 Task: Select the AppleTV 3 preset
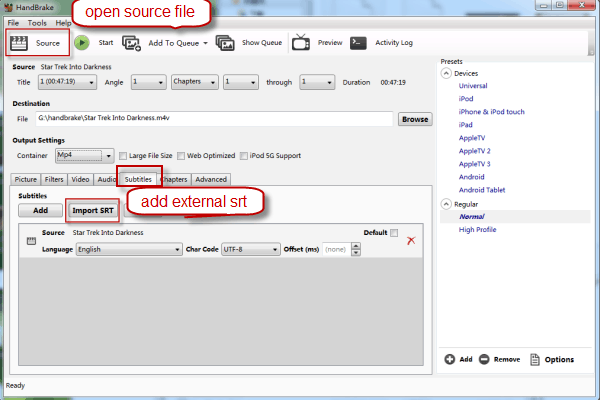pyautogui.click(x=474, y=164)
